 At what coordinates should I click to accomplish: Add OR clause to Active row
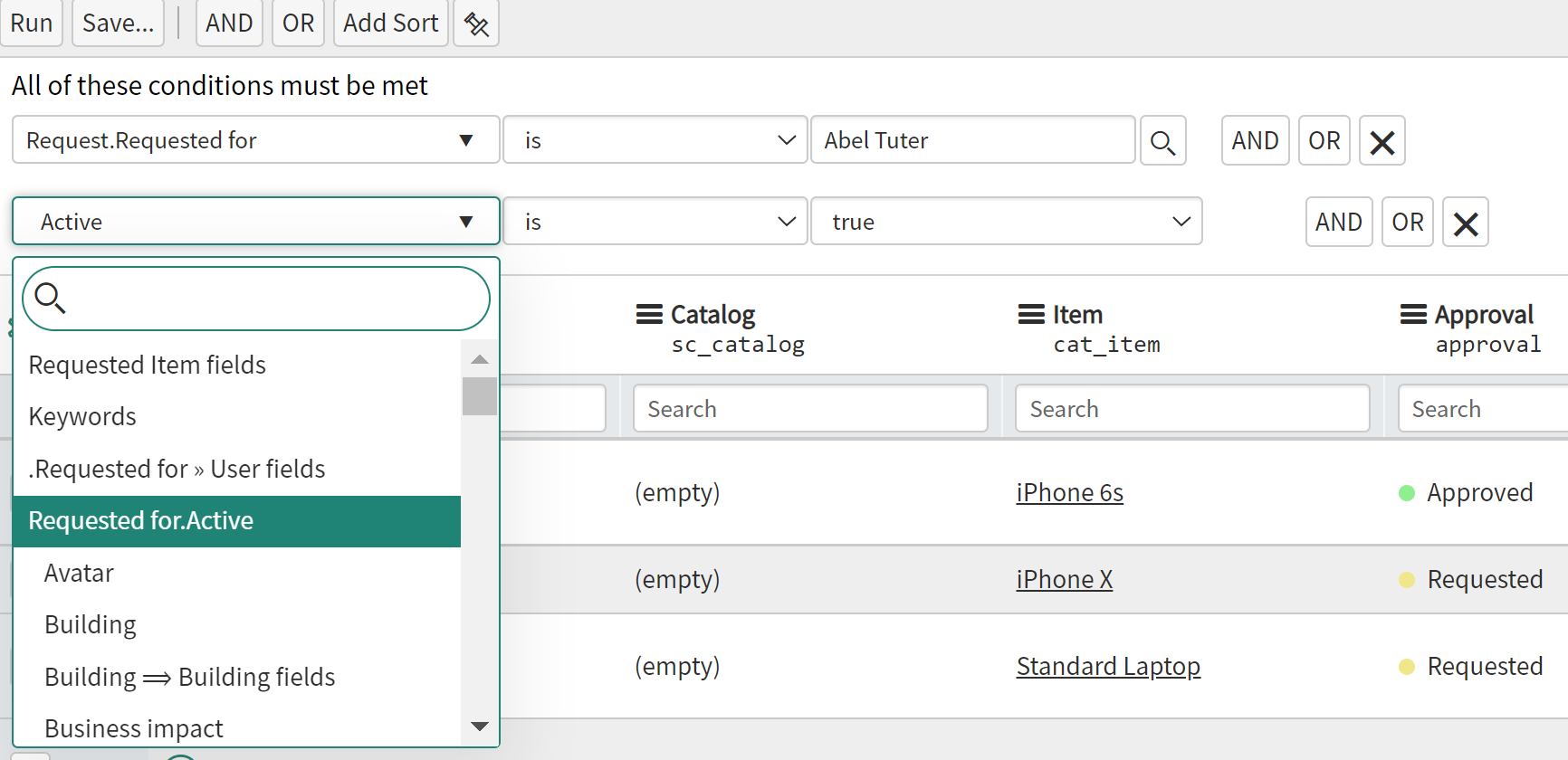(1408, 223)
